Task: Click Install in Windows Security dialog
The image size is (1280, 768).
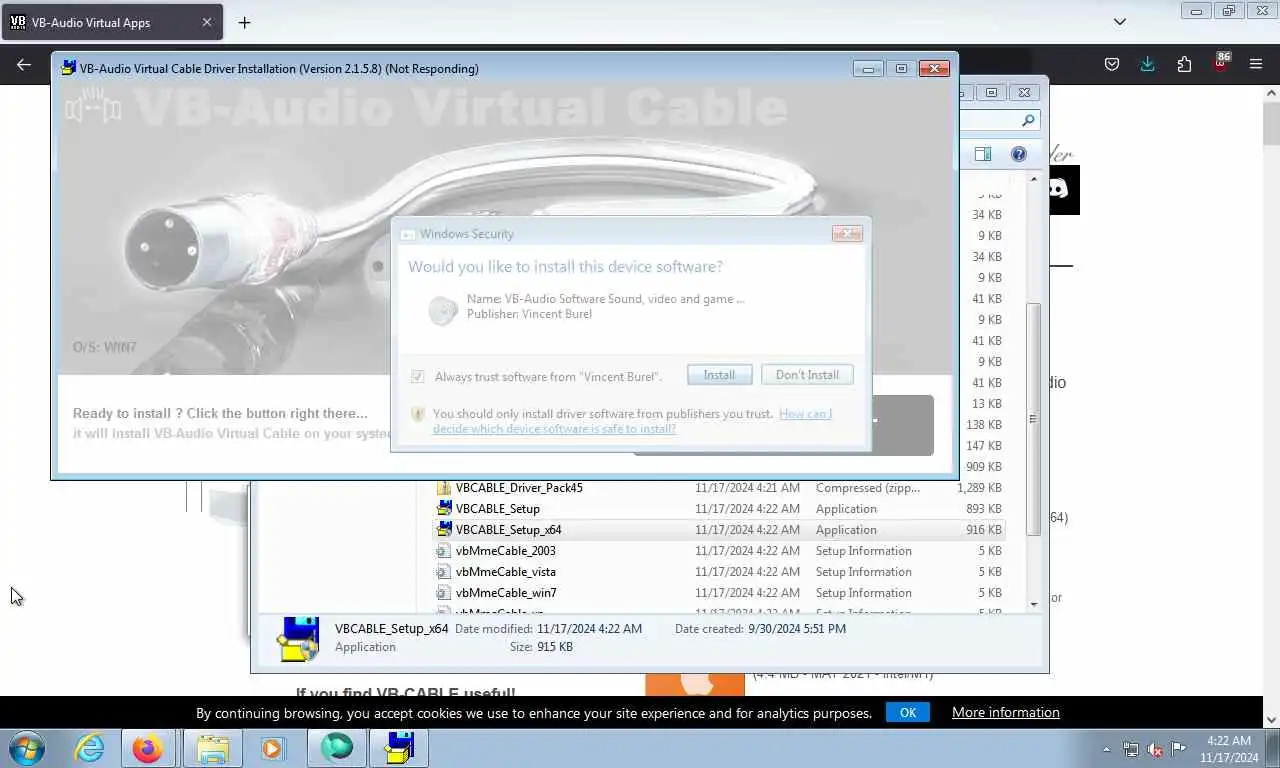Action: pyautogui.click(x=719, y=375)
